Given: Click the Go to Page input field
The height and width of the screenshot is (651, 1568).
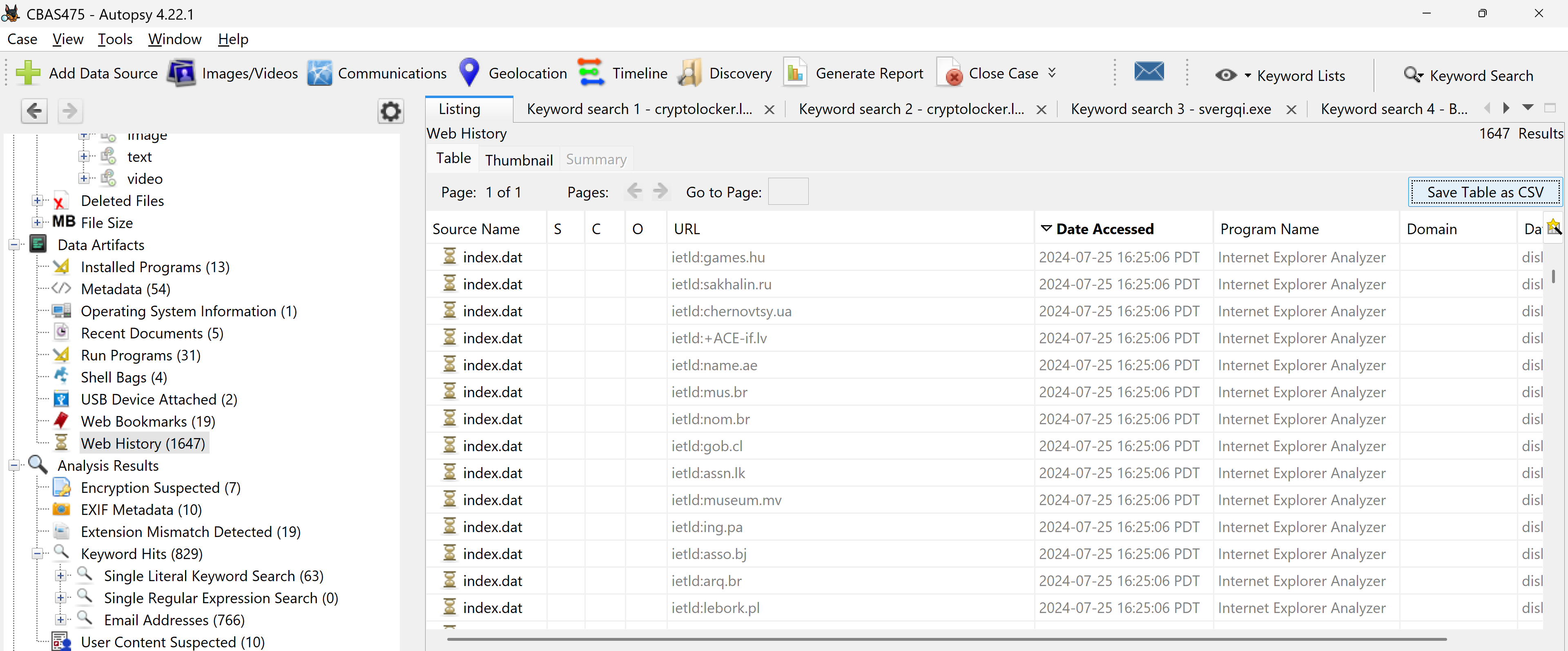Looking at the screenshot, I should [x=787, y=192].
